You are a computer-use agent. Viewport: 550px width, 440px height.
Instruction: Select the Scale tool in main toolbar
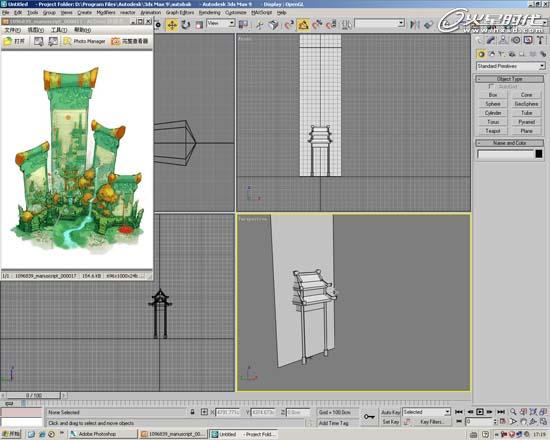[x=199, y=25]
